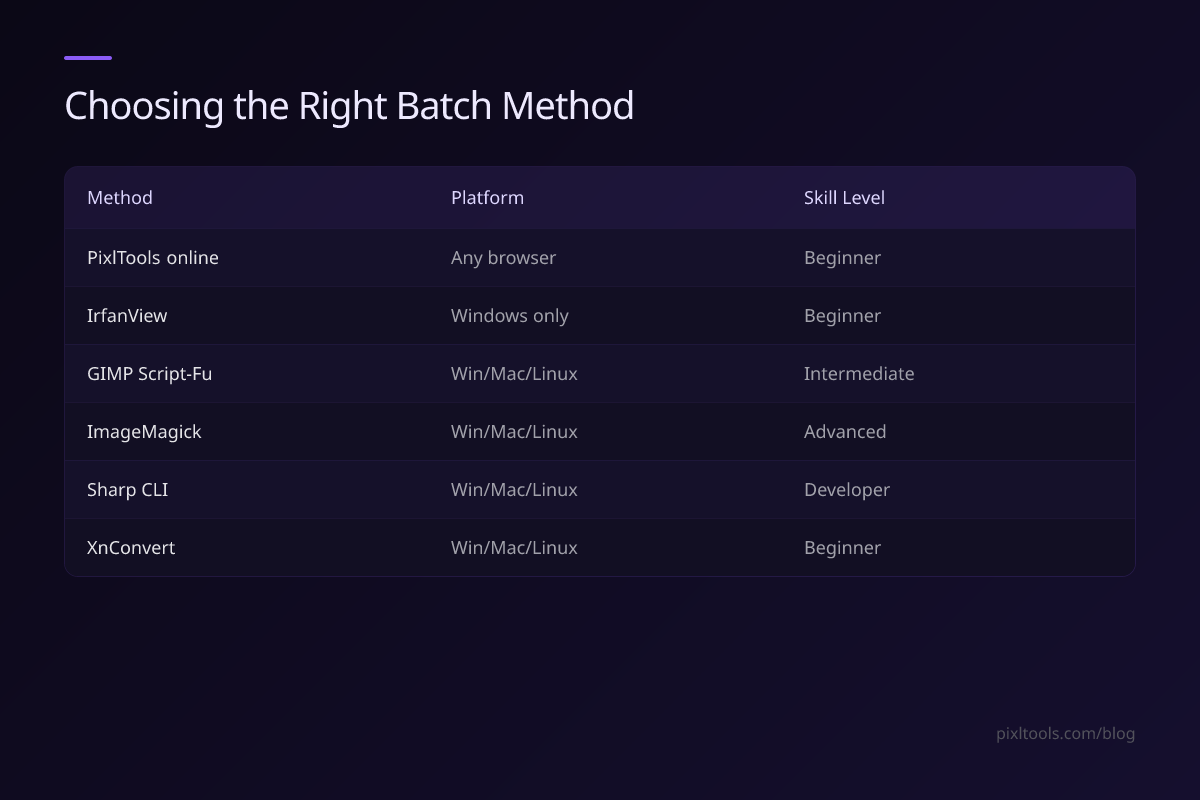Select the PixlTools online row
This screenshot has width=1200, height=800.
click(x=600, y=258)
